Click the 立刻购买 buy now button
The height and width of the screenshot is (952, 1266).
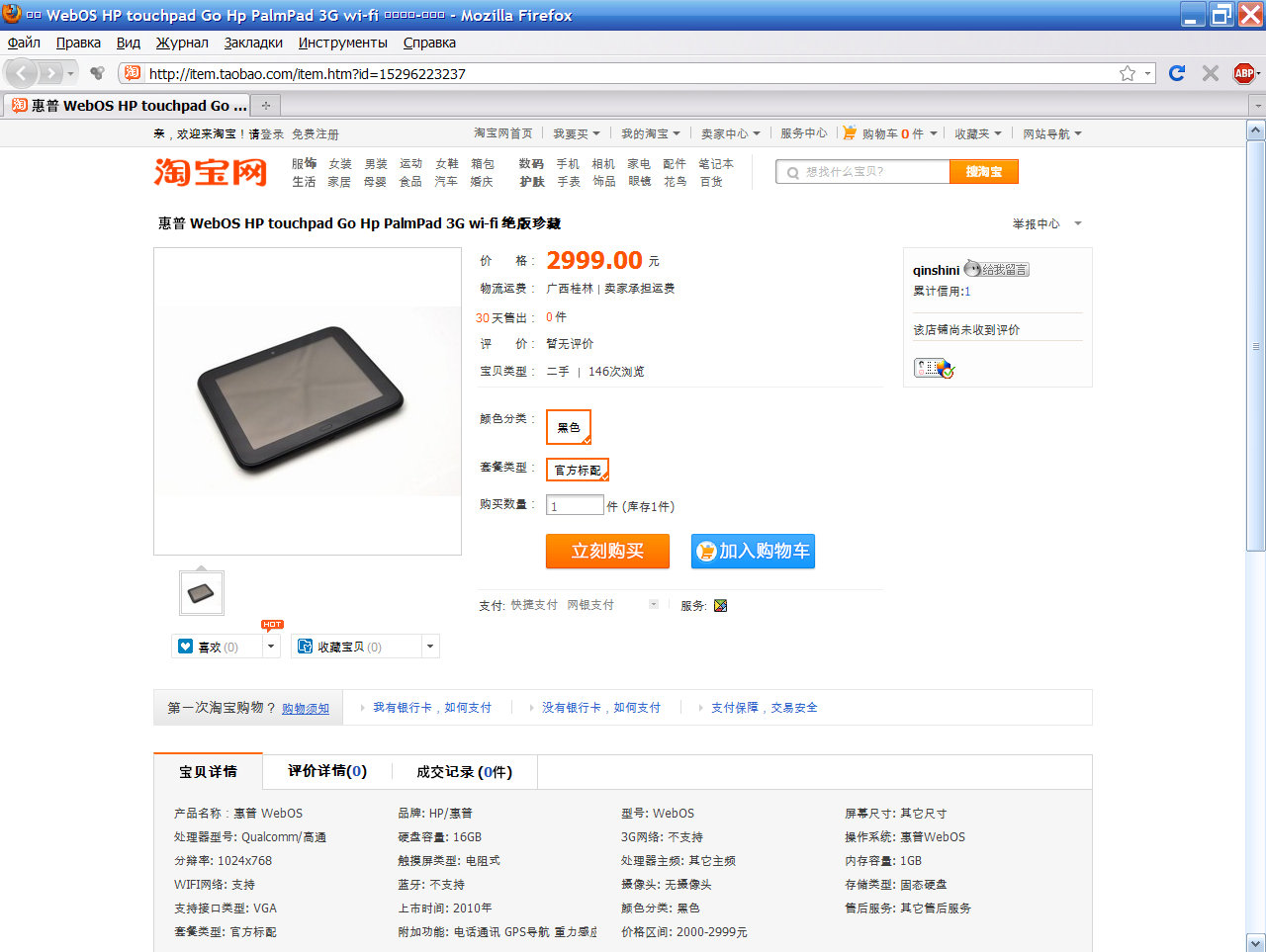coord(607,552)
